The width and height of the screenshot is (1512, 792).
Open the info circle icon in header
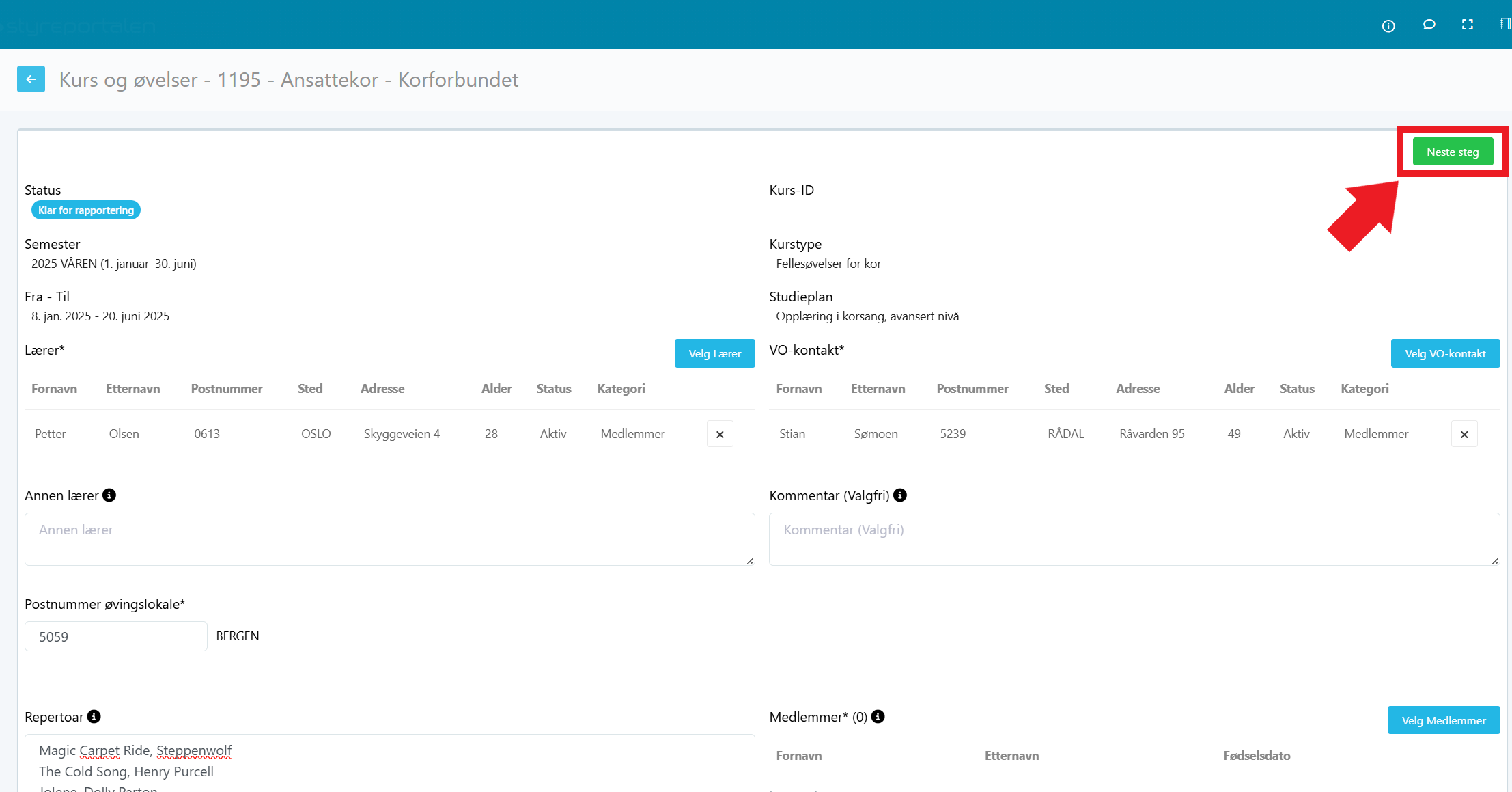pos(1388,26)
